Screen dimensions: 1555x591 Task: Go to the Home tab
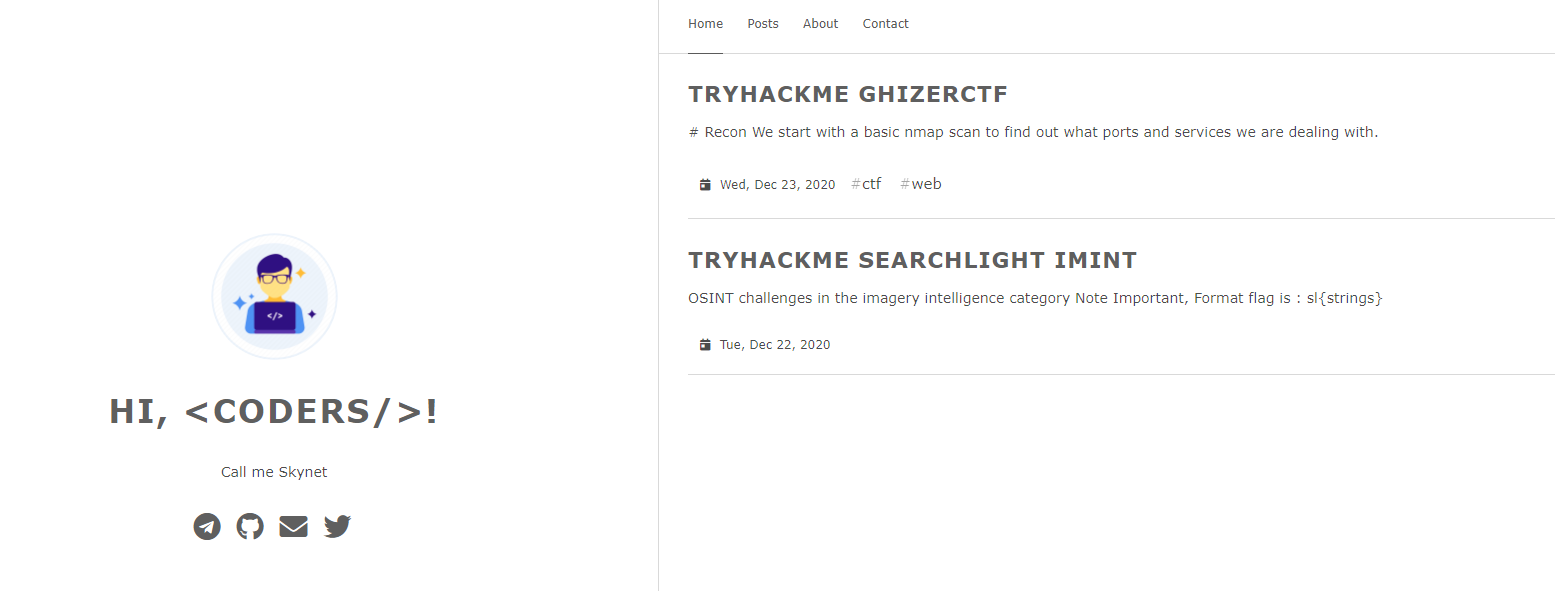[705, 24]
